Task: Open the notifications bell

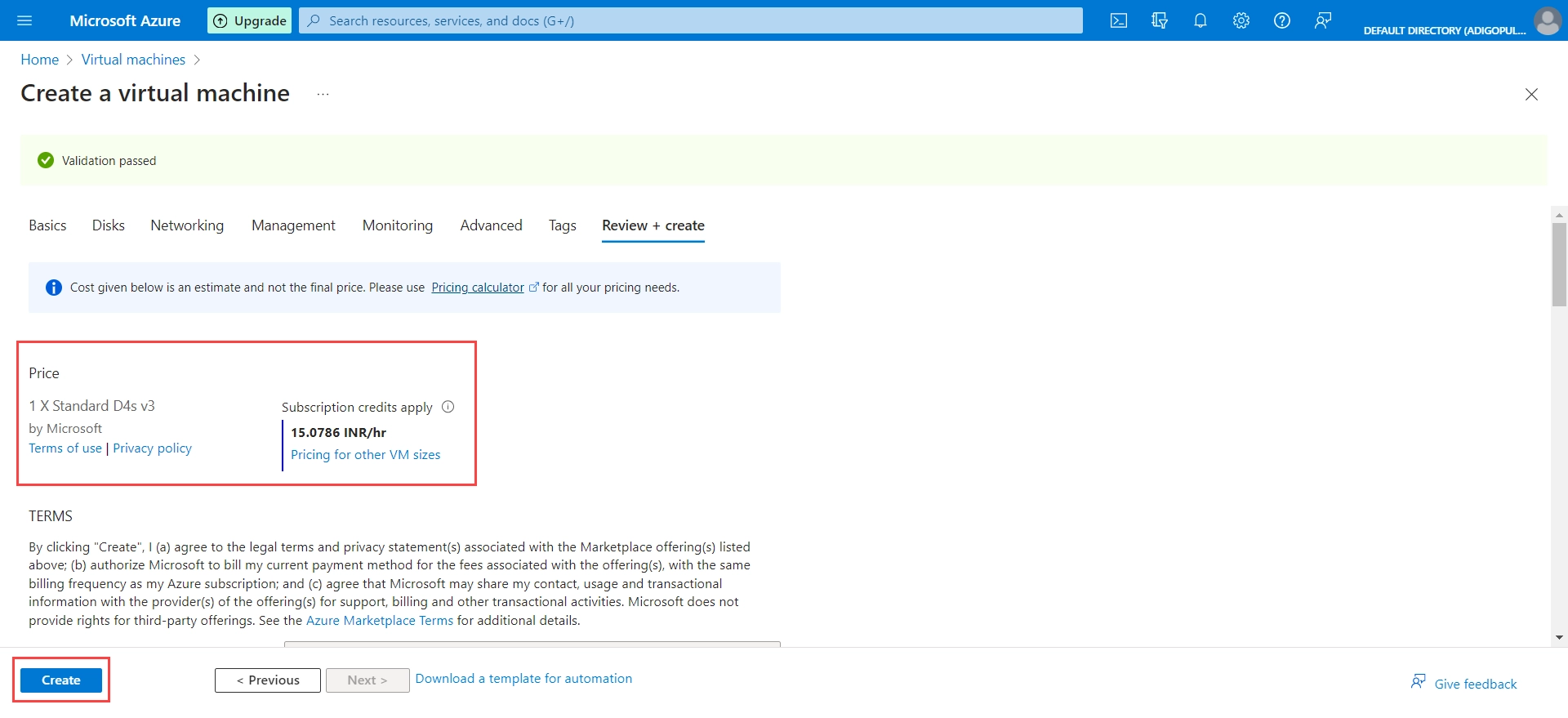Action: pos(1200,20)
